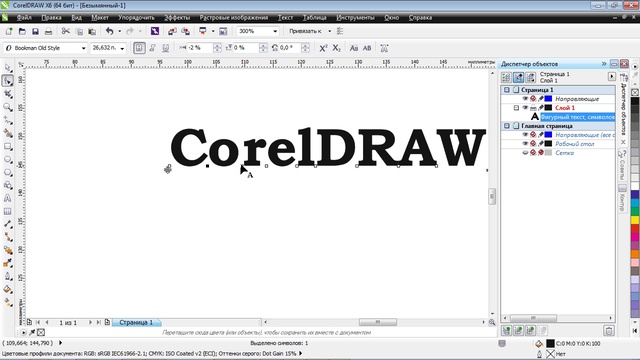Click the blue layer color of Направляющие
Image resolution: width=640 pixels, height=360 pixels.
[x=548, y=99]
